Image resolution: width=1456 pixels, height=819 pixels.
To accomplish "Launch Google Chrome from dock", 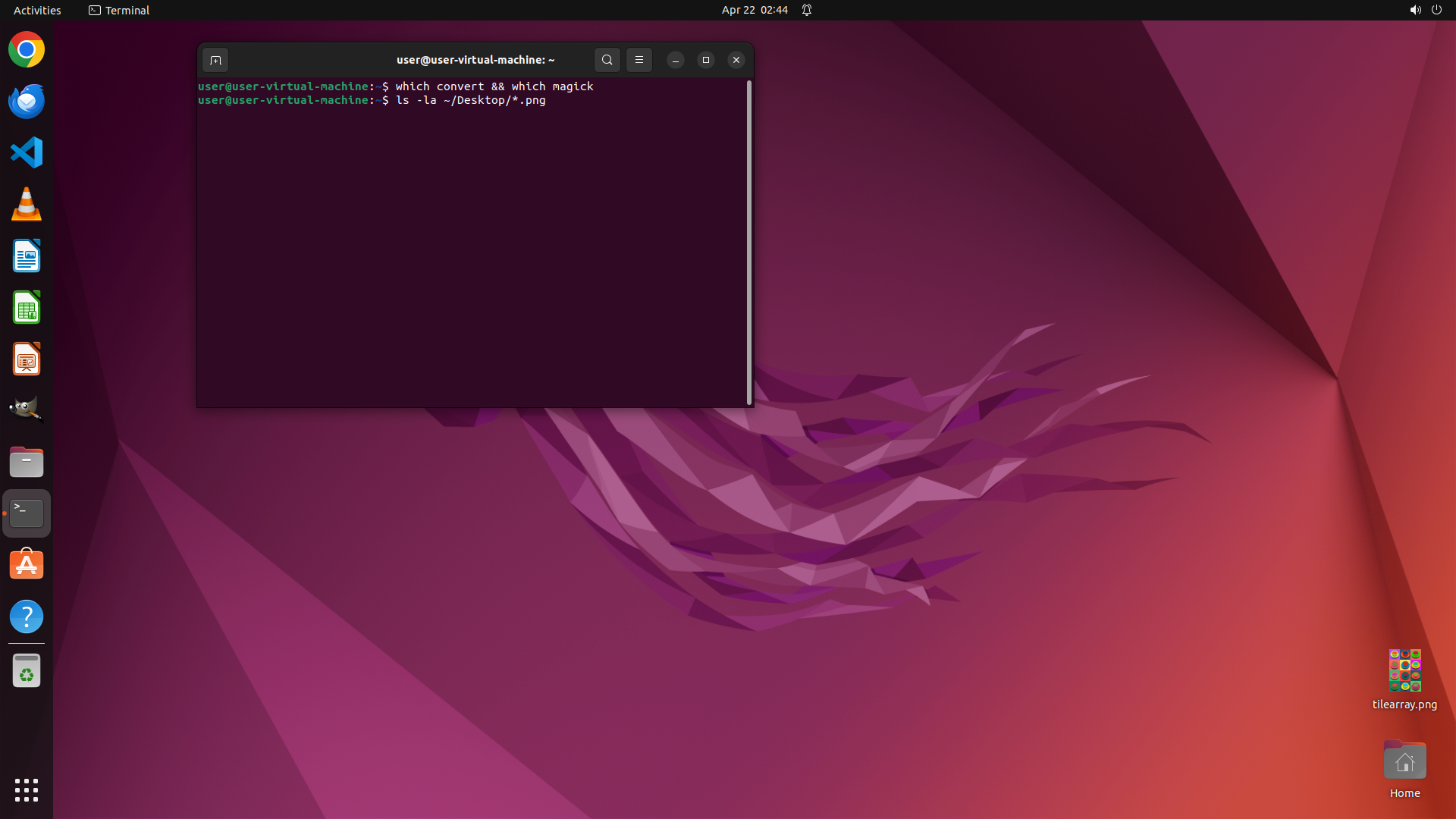I will point(27,50).
